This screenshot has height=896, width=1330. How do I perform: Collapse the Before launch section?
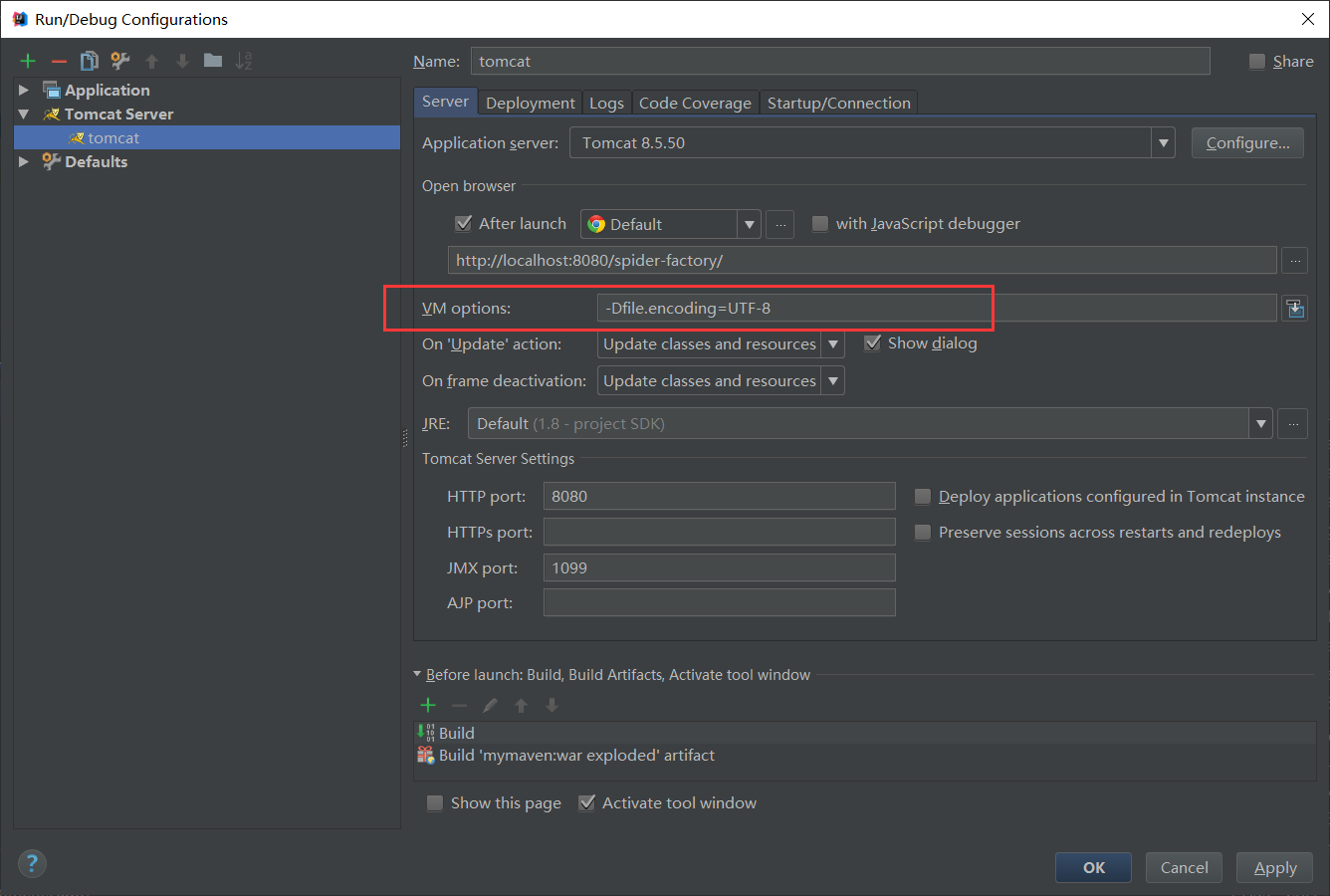coord(418,674)
